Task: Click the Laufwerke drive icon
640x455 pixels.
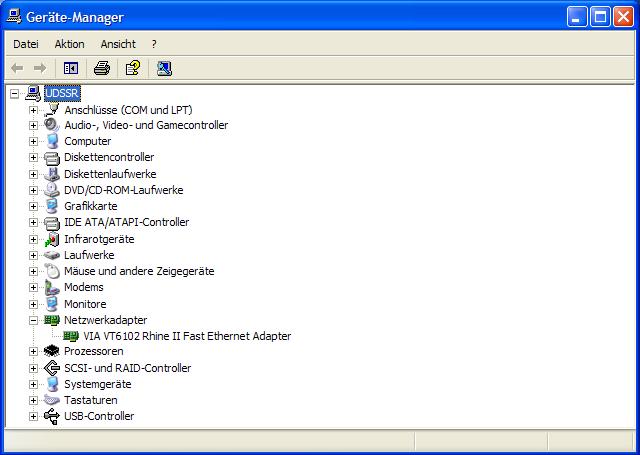Action: click(52, 255)
